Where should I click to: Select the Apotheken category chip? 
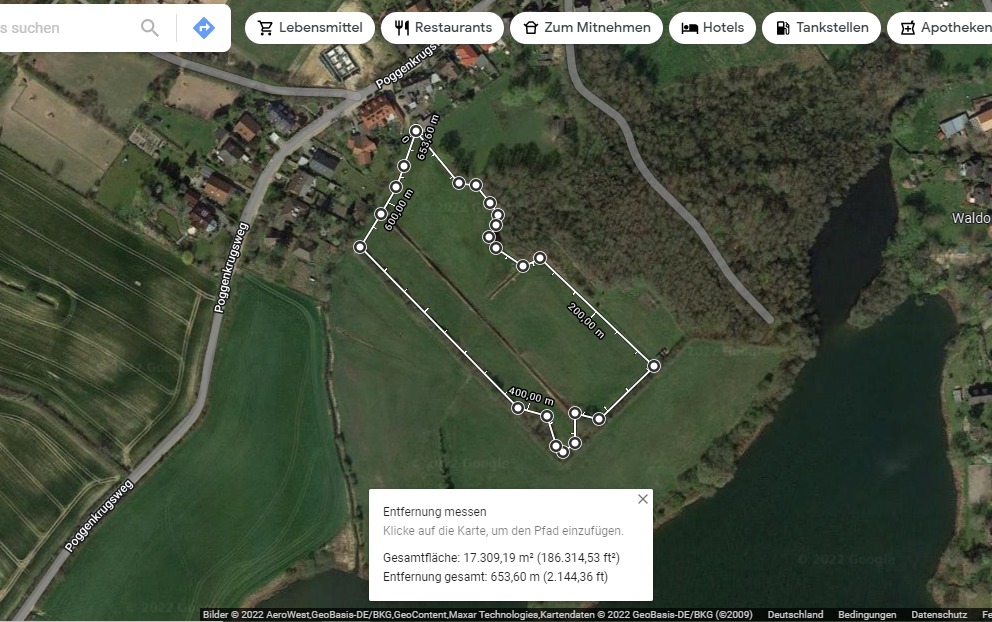(941, 28)
